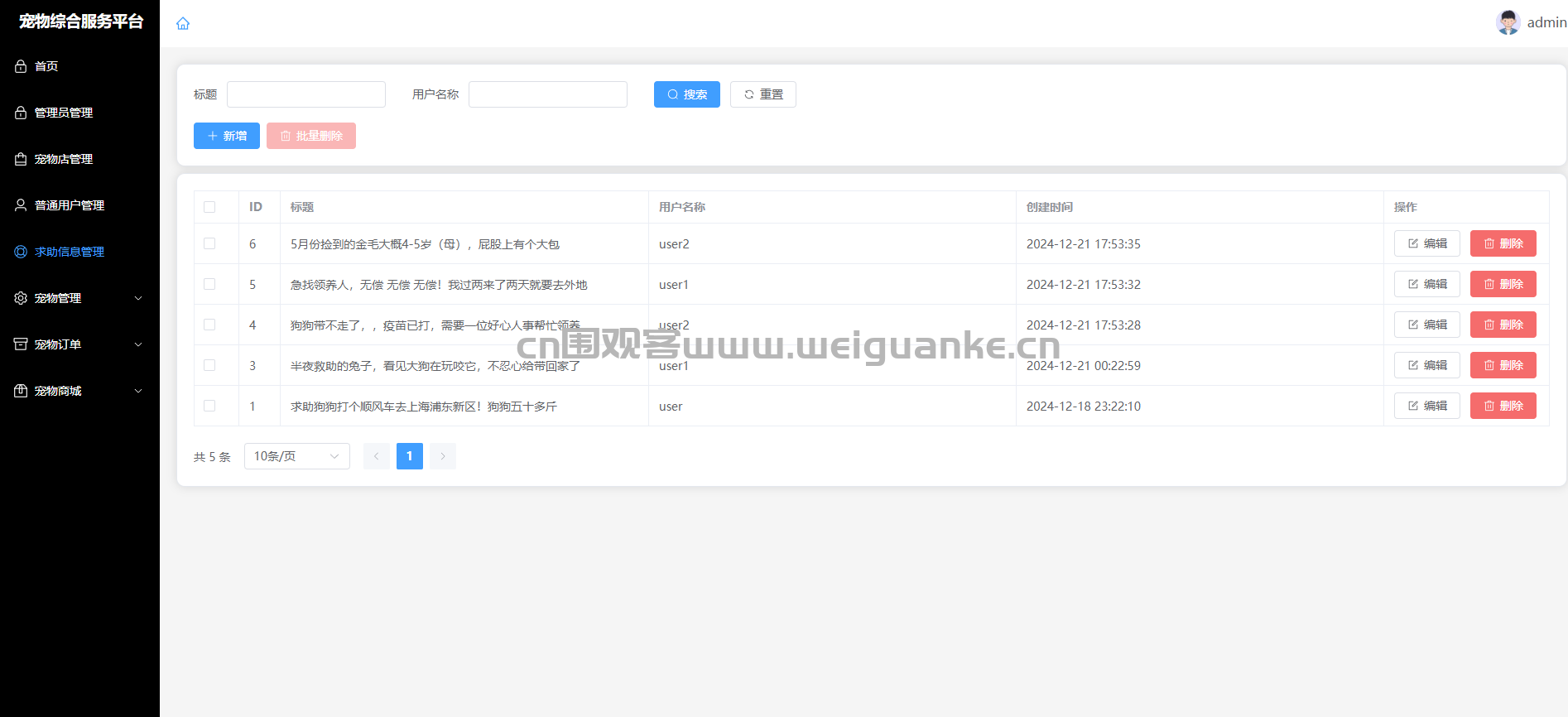Click the 新增 button

pos(227,136)
